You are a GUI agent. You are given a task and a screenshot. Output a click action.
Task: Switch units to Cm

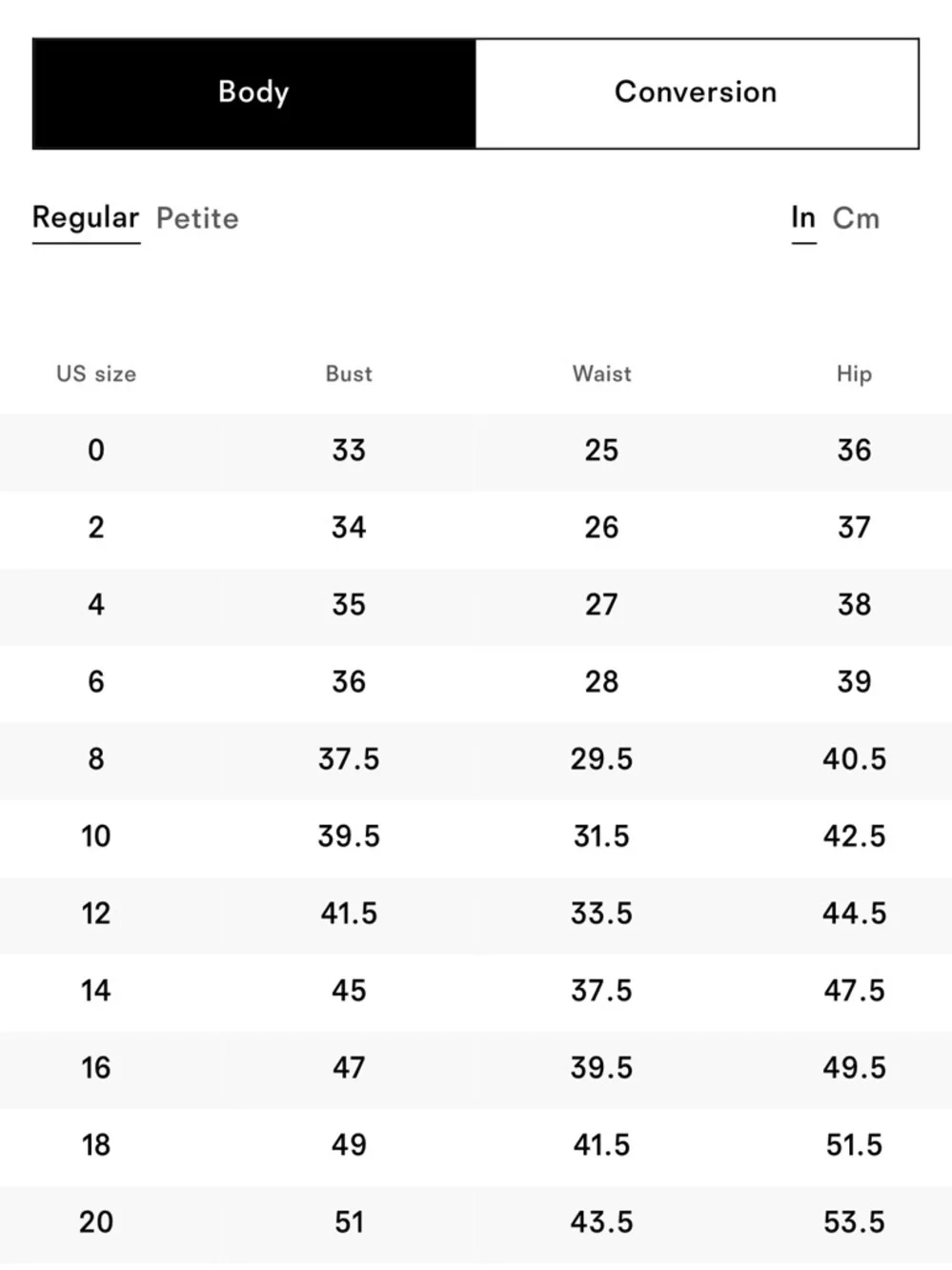coord(856,218)
